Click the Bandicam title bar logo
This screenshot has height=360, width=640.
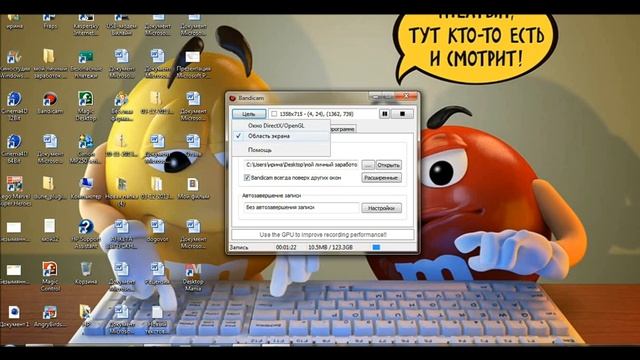233,98
